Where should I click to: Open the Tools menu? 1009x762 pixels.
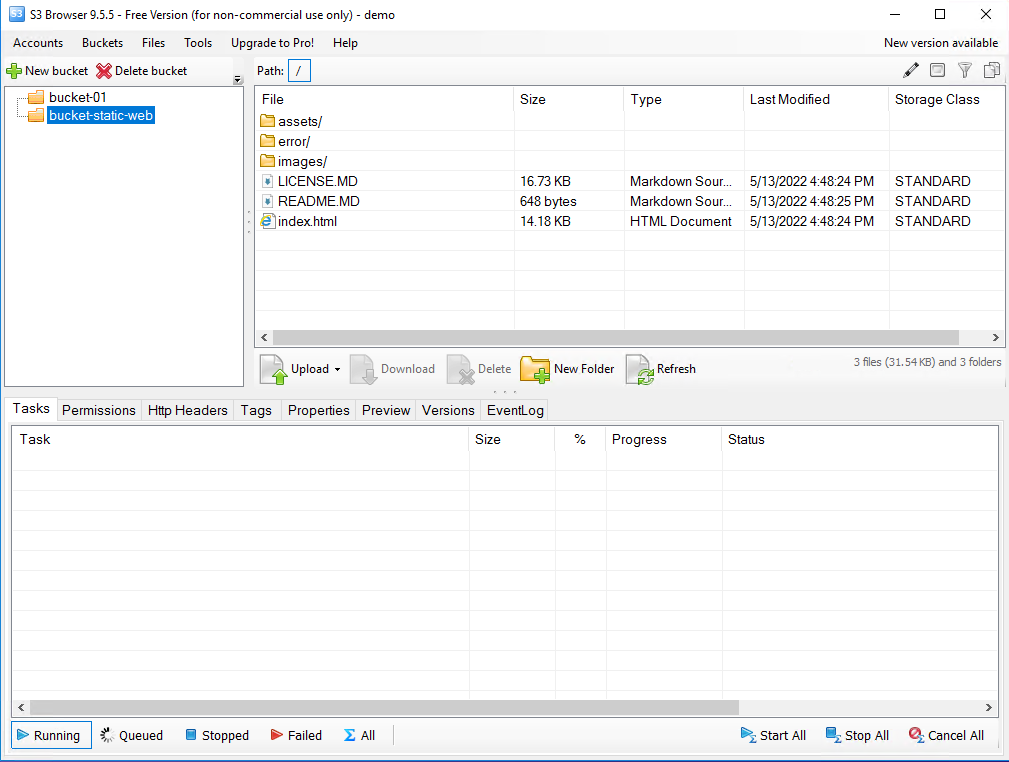click(x=197, y=43)
